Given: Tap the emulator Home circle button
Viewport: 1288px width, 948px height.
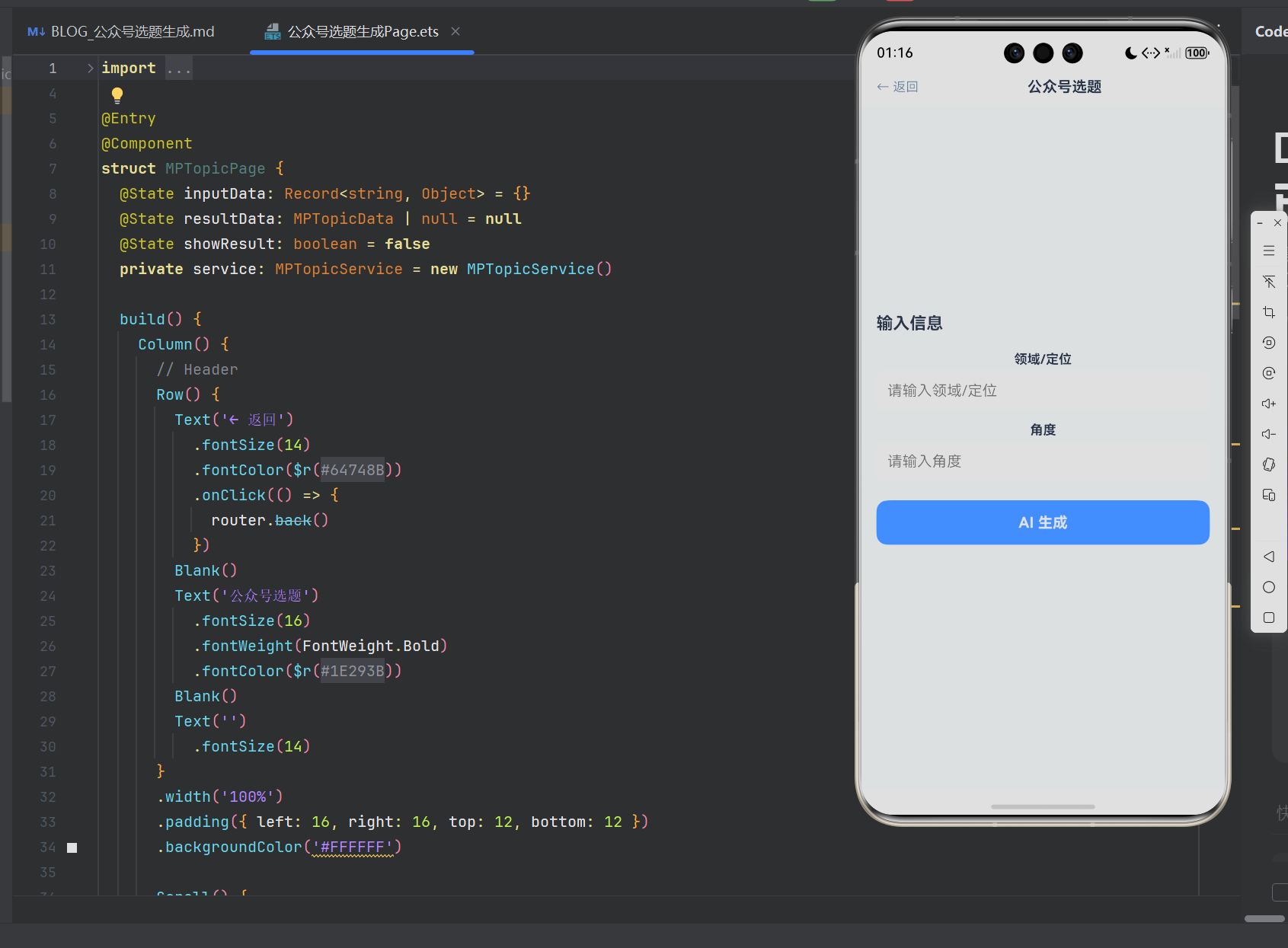Looking at the screenshot, I should 1269,587.
